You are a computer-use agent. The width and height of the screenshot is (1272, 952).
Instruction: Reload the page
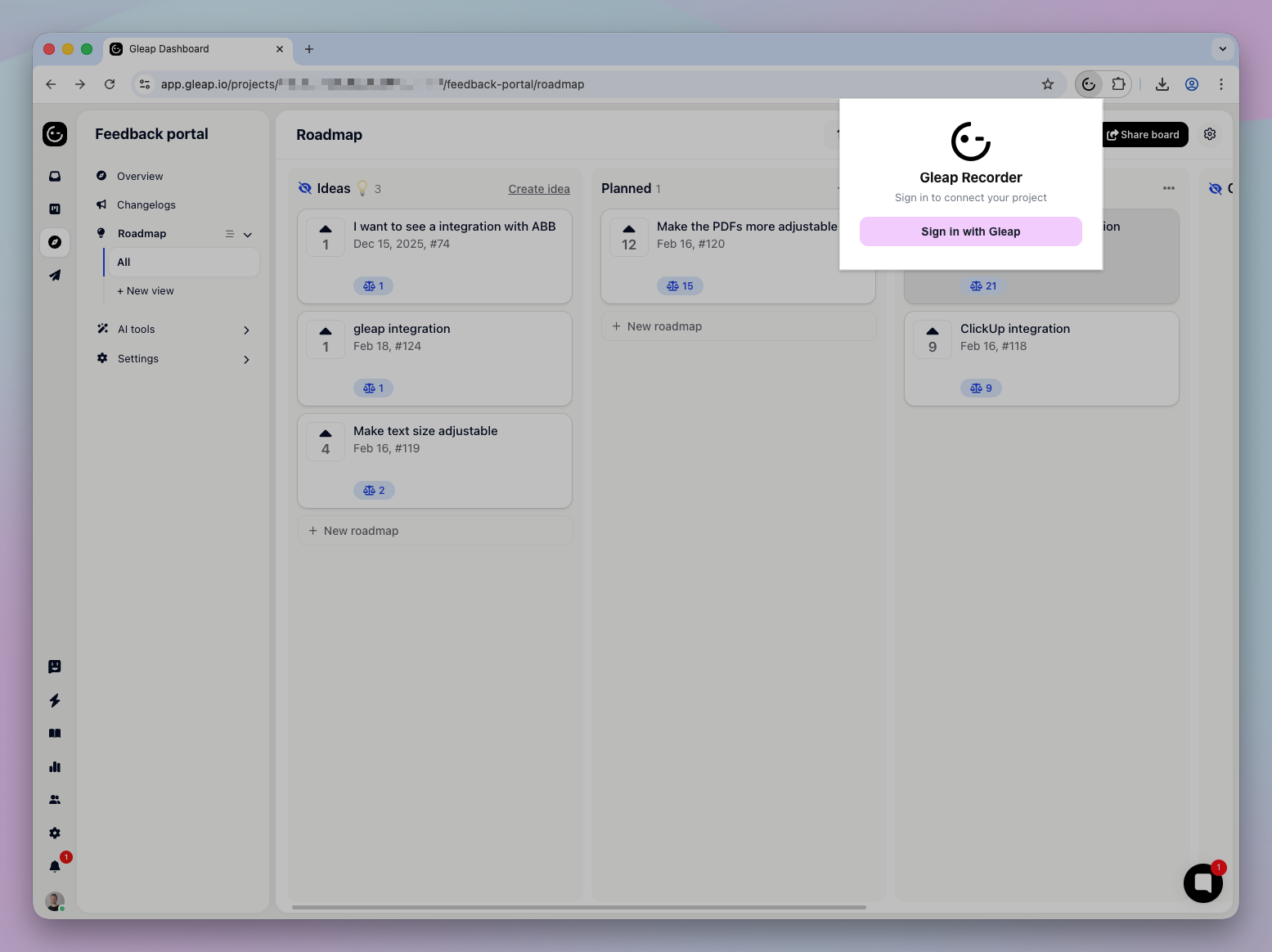point(110,84)
